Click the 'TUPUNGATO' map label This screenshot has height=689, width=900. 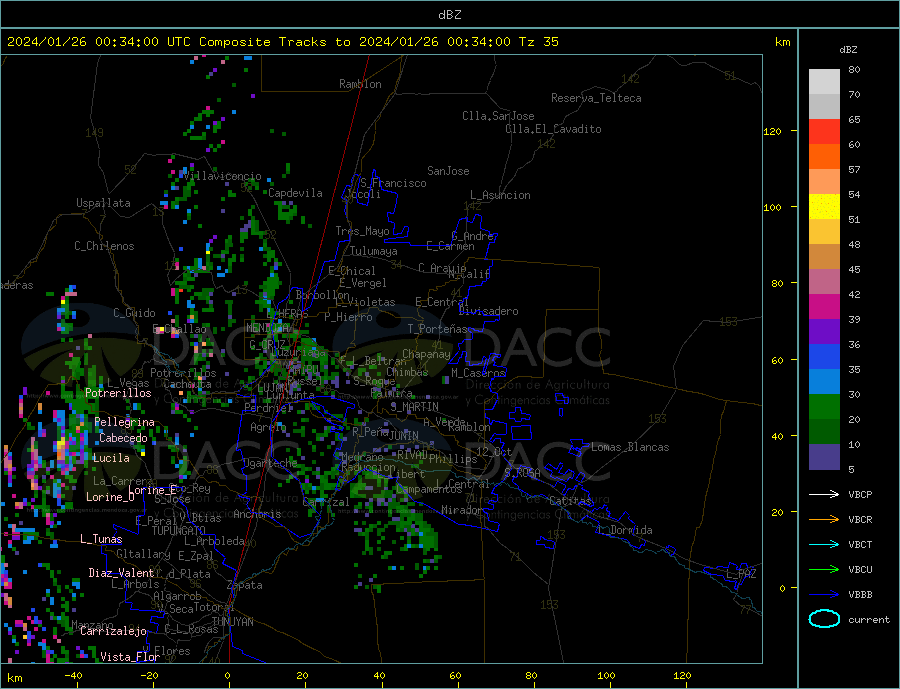pos(179,531)
